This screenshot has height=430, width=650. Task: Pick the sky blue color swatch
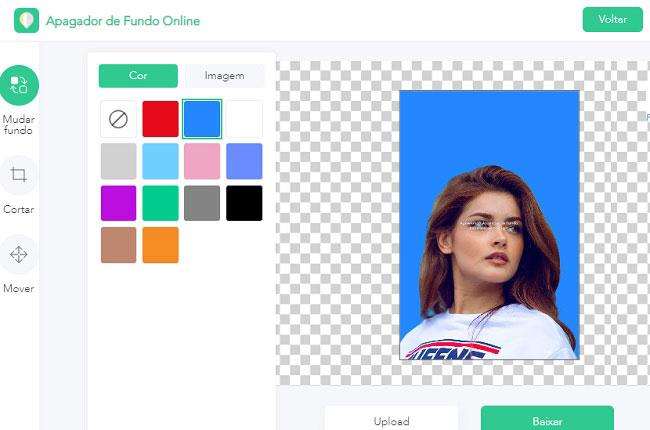coord(160,161)
